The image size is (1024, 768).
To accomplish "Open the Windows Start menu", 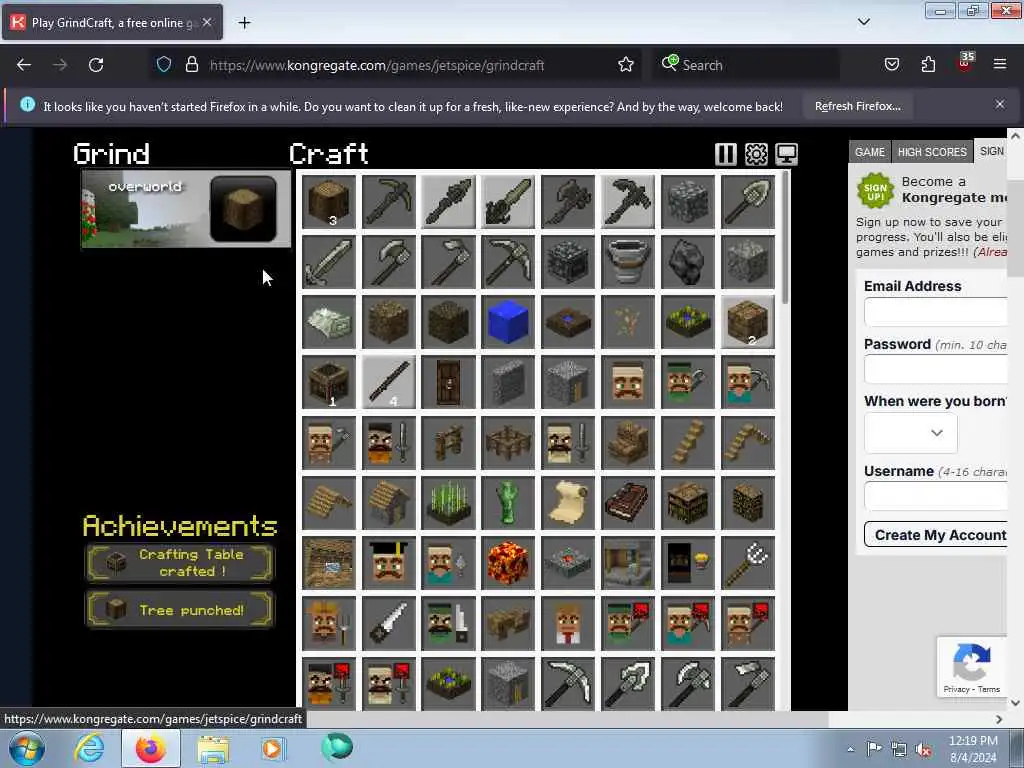I will click(x=26, y=748).
